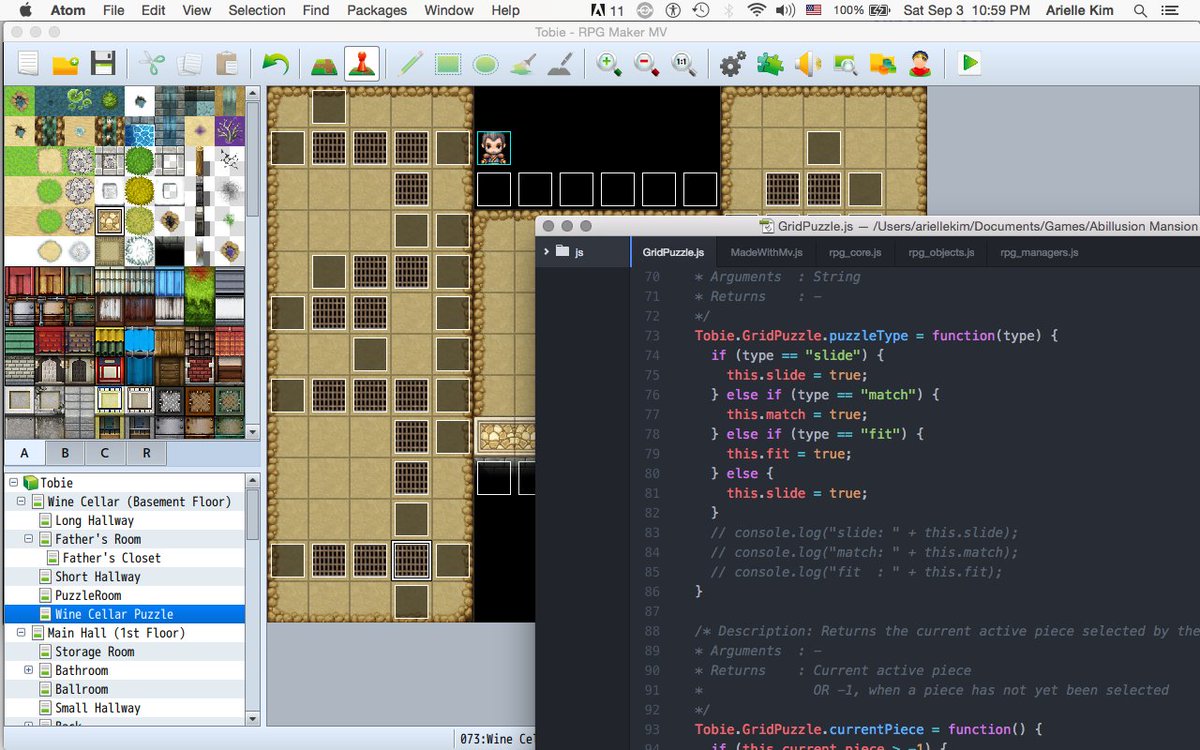Screen dimensions: 1200x750
Task: Open the Event Searcher icon
Action: (845, 64)
